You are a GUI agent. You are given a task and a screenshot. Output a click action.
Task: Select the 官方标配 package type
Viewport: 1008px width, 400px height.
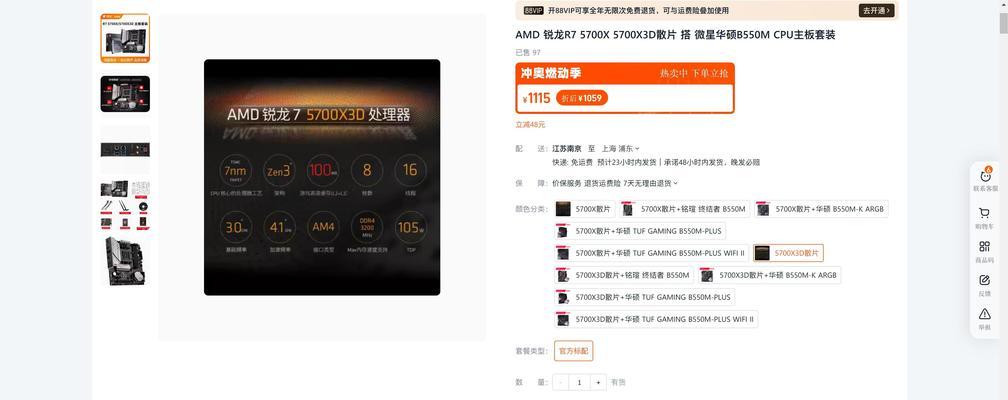573,351
